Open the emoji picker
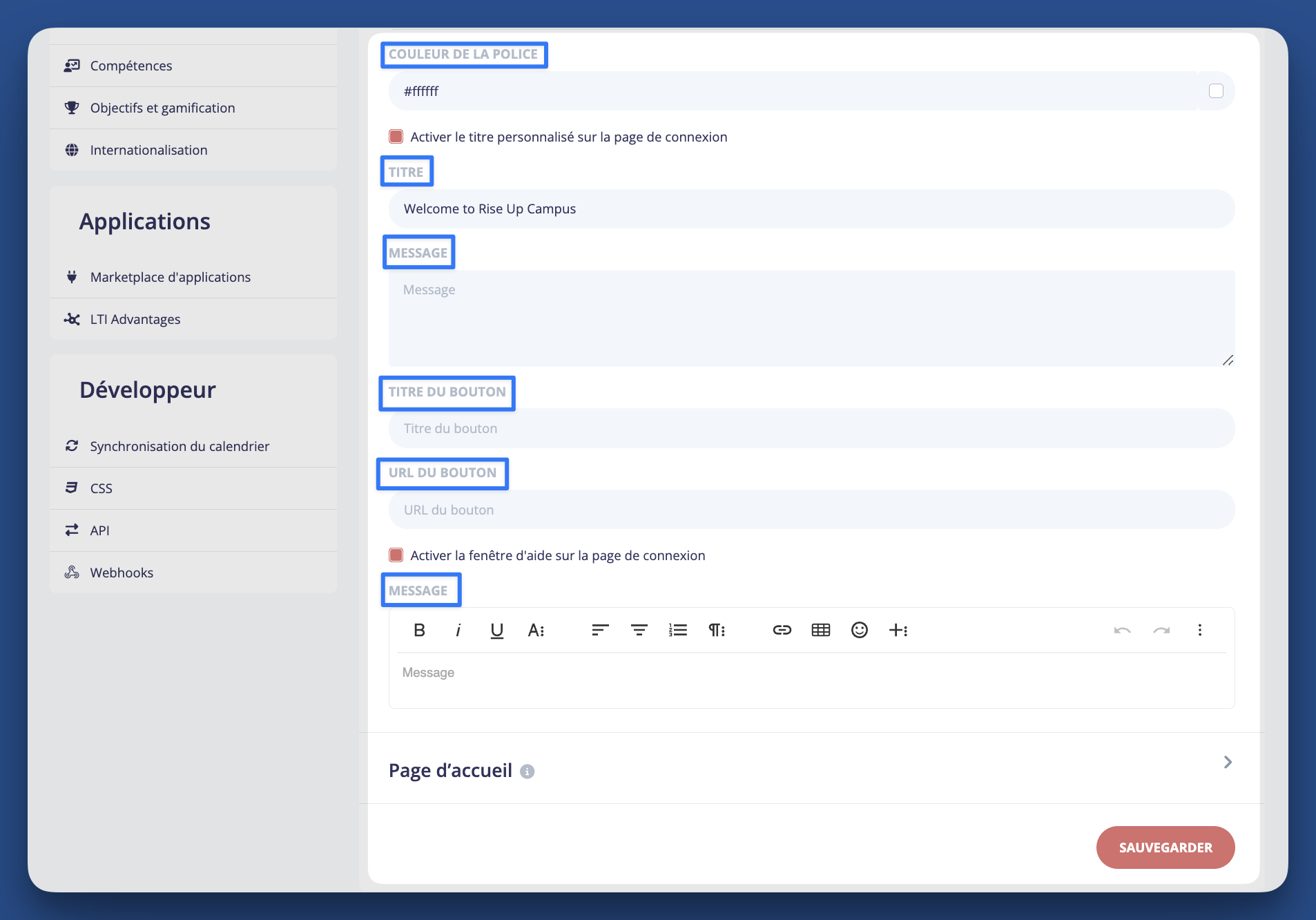The height and width of the screenshot is (920, 1316). (860, 630)
